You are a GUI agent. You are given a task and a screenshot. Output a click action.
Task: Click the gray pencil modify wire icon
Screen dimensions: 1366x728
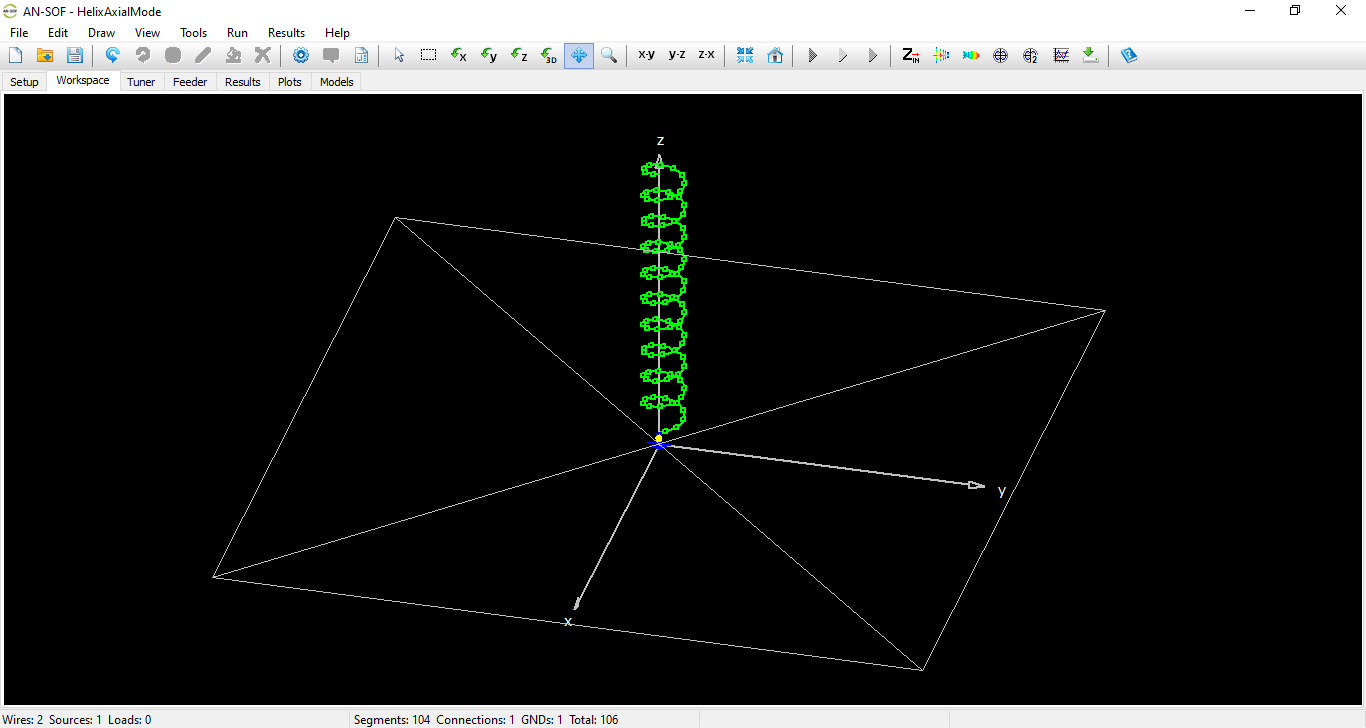pos(202,55)
